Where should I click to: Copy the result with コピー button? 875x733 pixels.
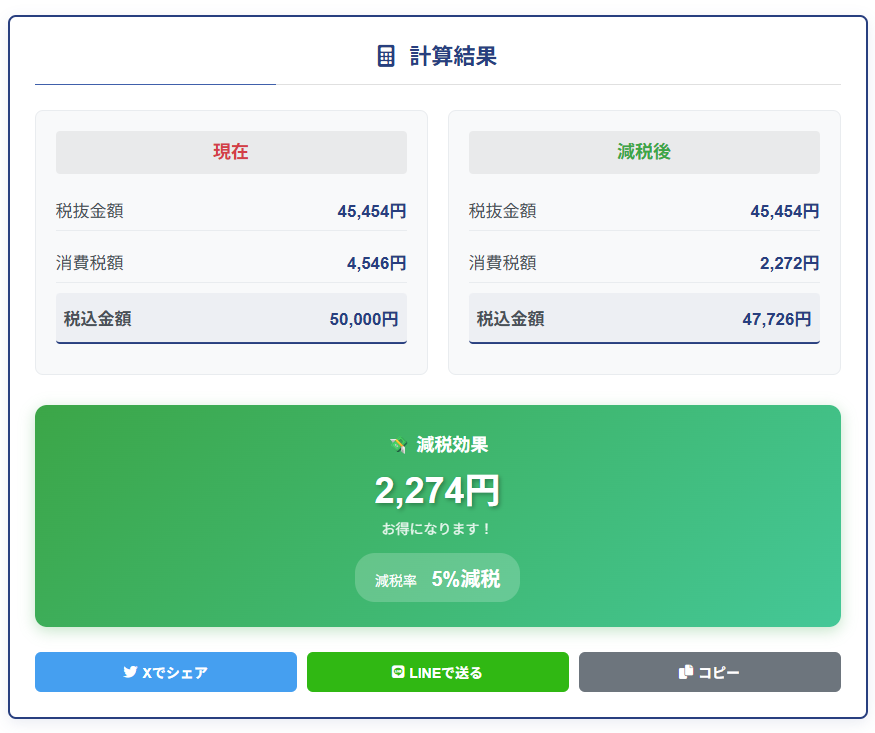[709, 672]
